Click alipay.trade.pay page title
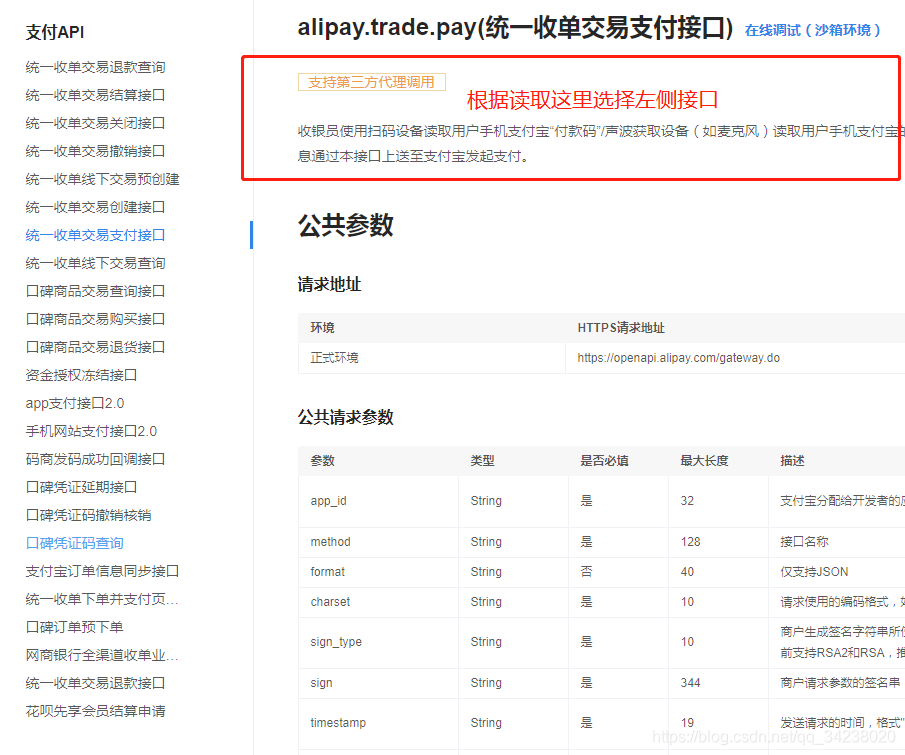Viewport: 905px width, 755px height. coord(515,28)
